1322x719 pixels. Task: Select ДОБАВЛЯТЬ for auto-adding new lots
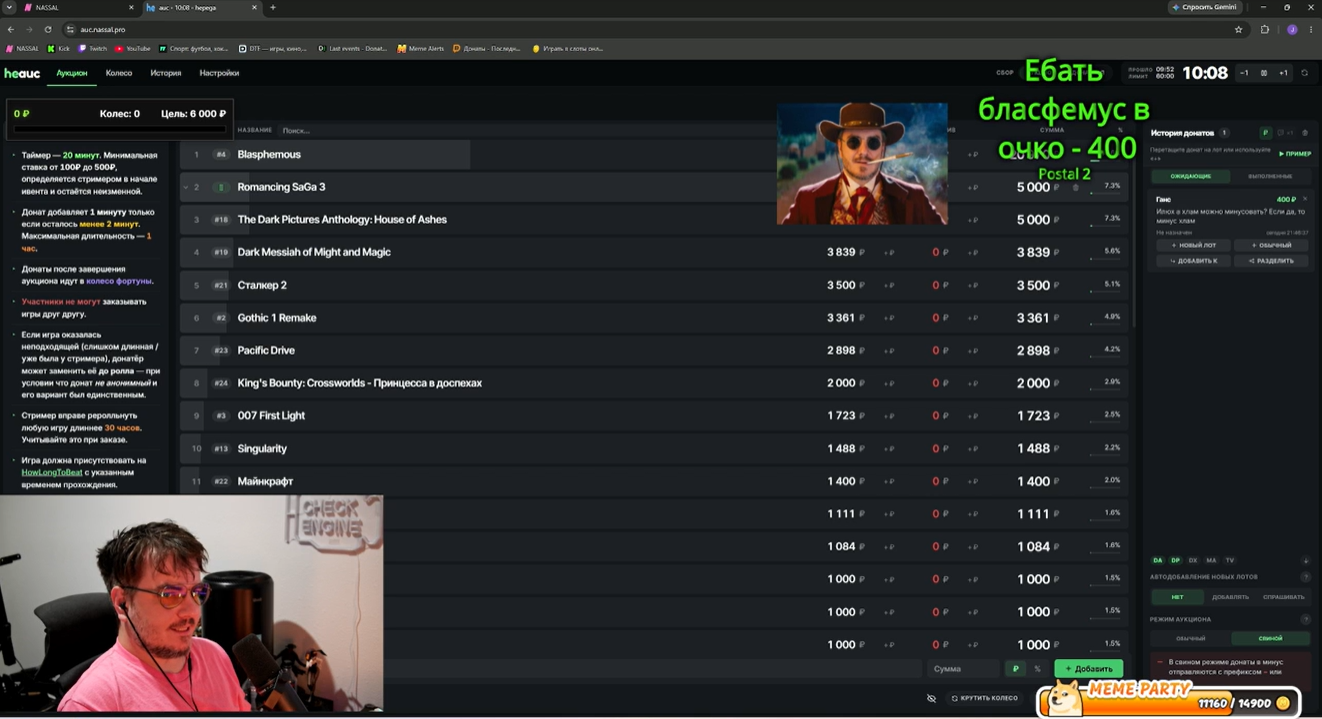pyautogui.click(x=1230, y=597)
